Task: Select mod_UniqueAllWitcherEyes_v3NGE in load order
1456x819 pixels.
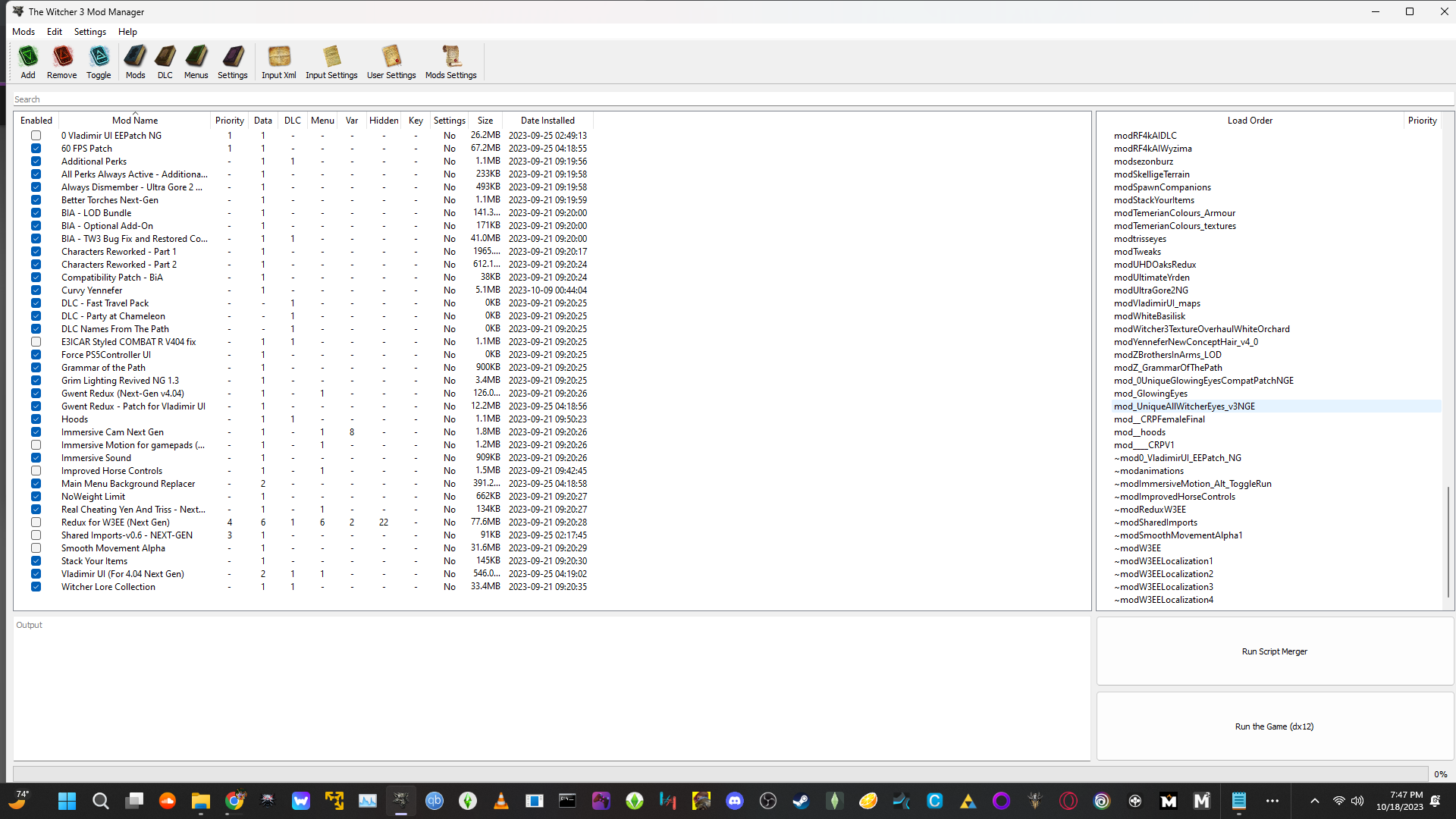Action: tap(1276, 406)
